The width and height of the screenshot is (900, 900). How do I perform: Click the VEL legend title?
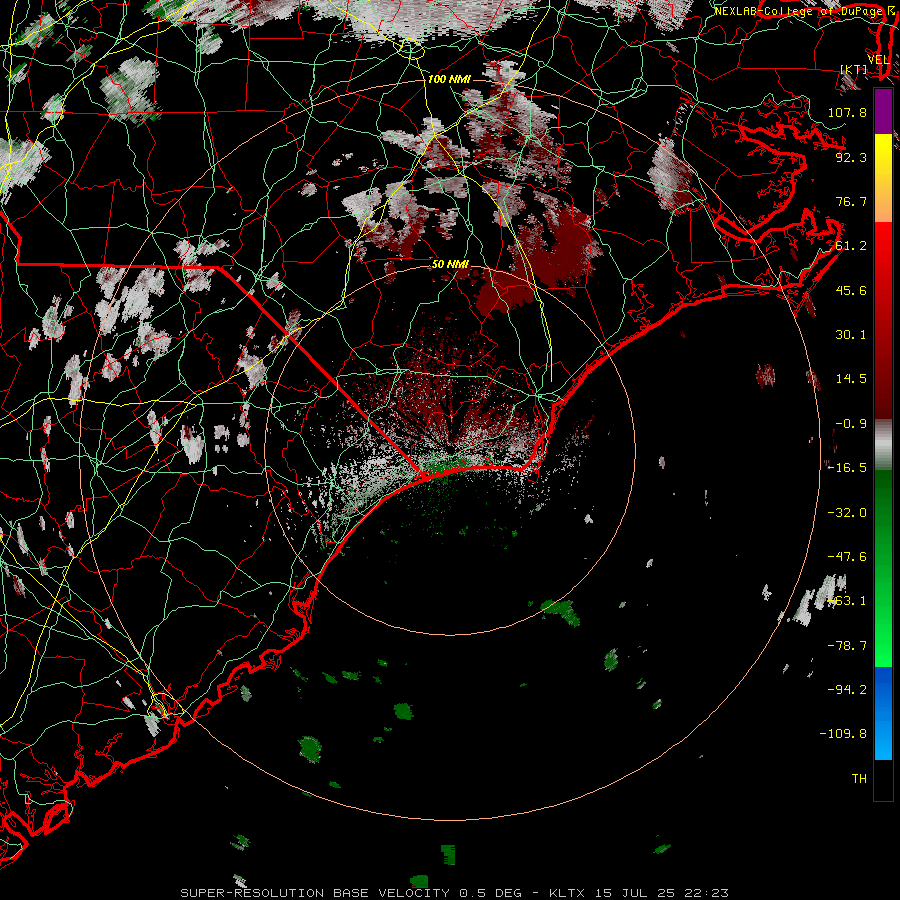click(x=878, y=60)
